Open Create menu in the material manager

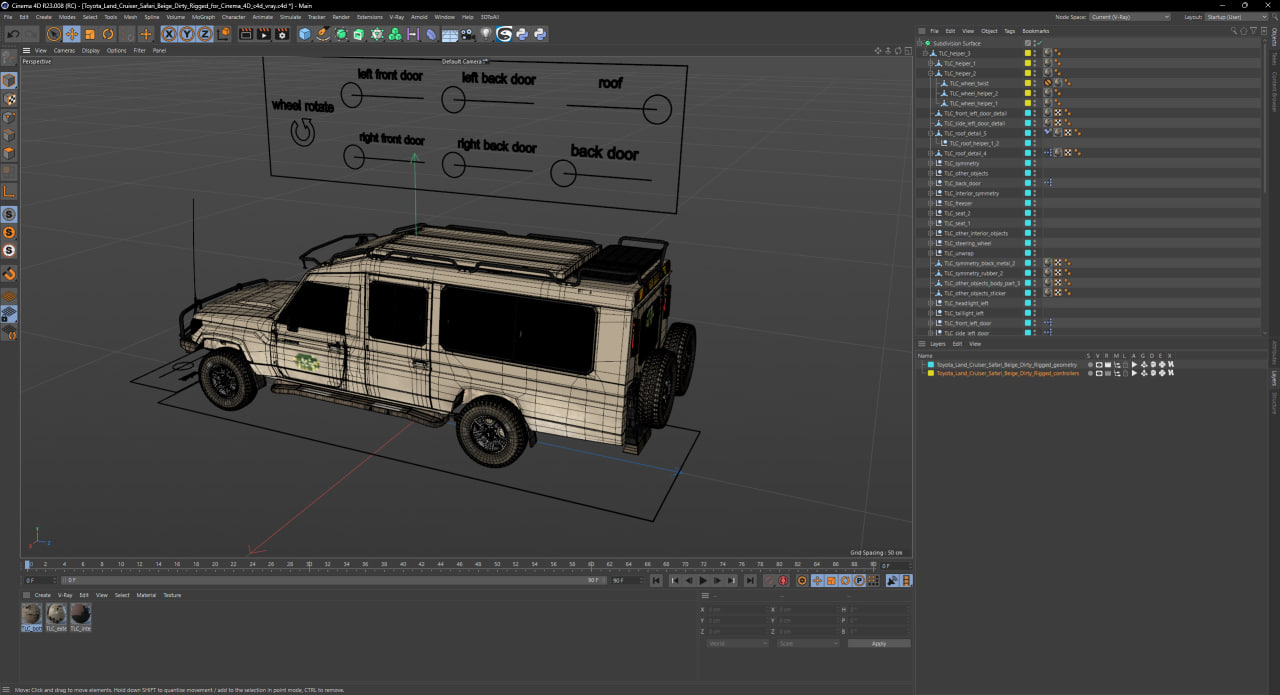point(43,595)
